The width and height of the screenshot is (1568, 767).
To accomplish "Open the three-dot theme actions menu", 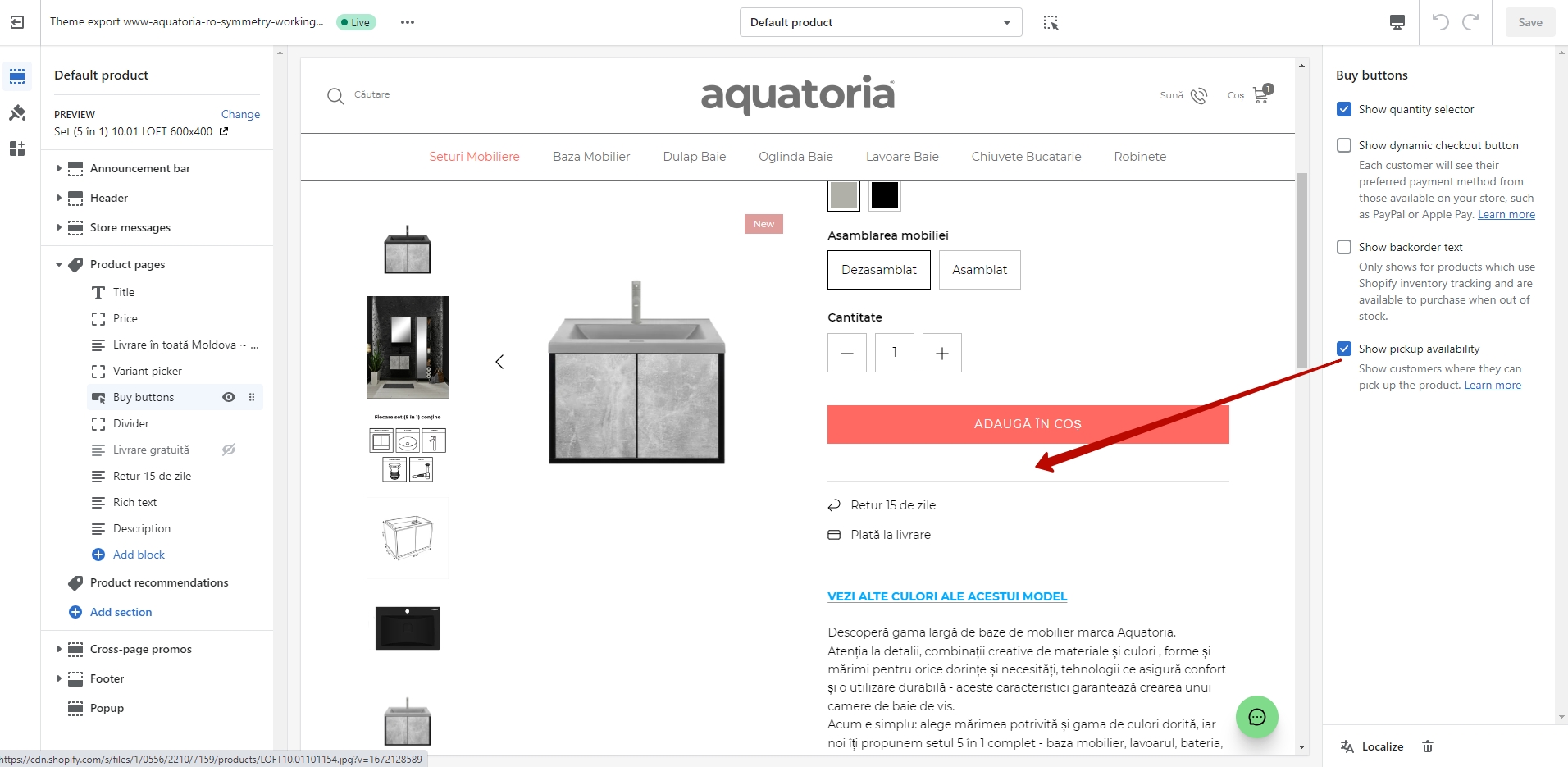I will 408,22.
